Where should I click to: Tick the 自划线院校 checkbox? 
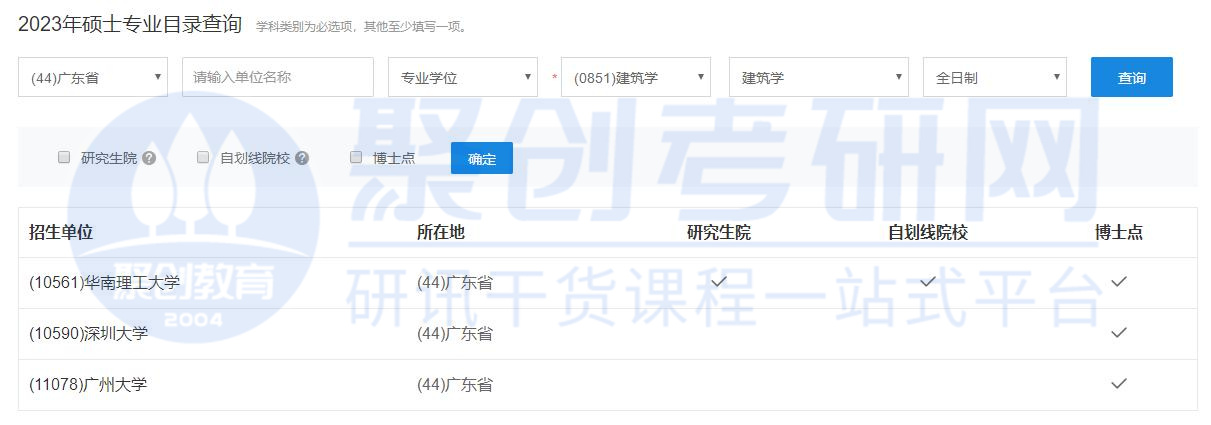[203, 157]
